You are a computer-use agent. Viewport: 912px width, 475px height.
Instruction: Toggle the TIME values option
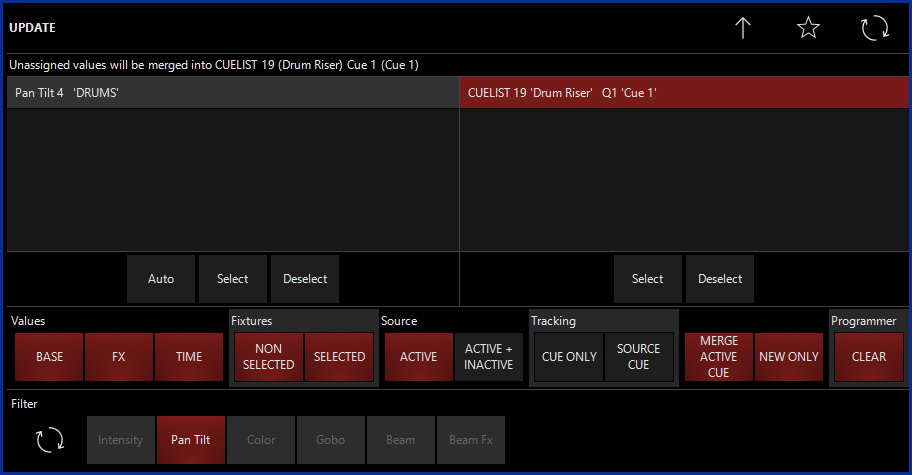[189, 357]
